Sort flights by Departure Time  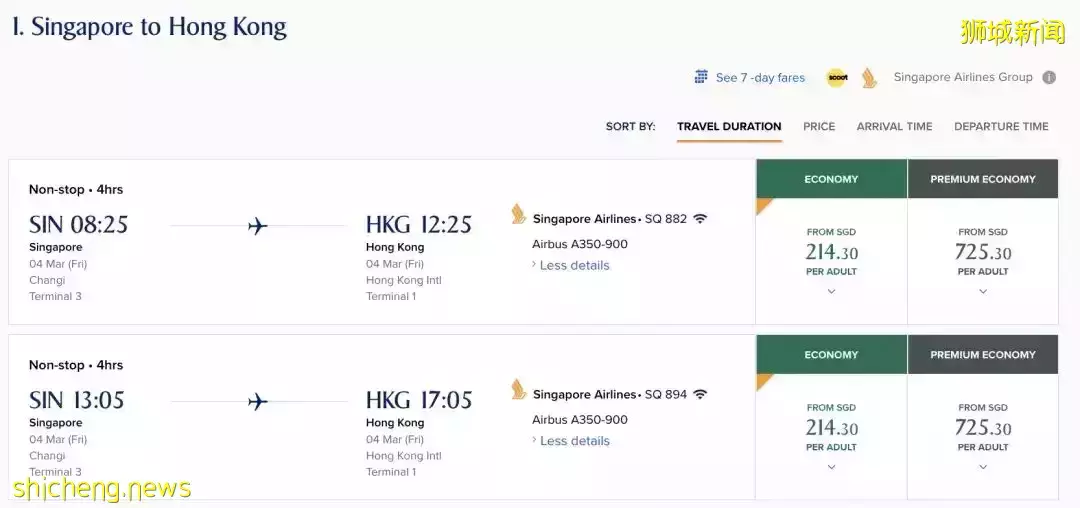tap(1001, 127)
